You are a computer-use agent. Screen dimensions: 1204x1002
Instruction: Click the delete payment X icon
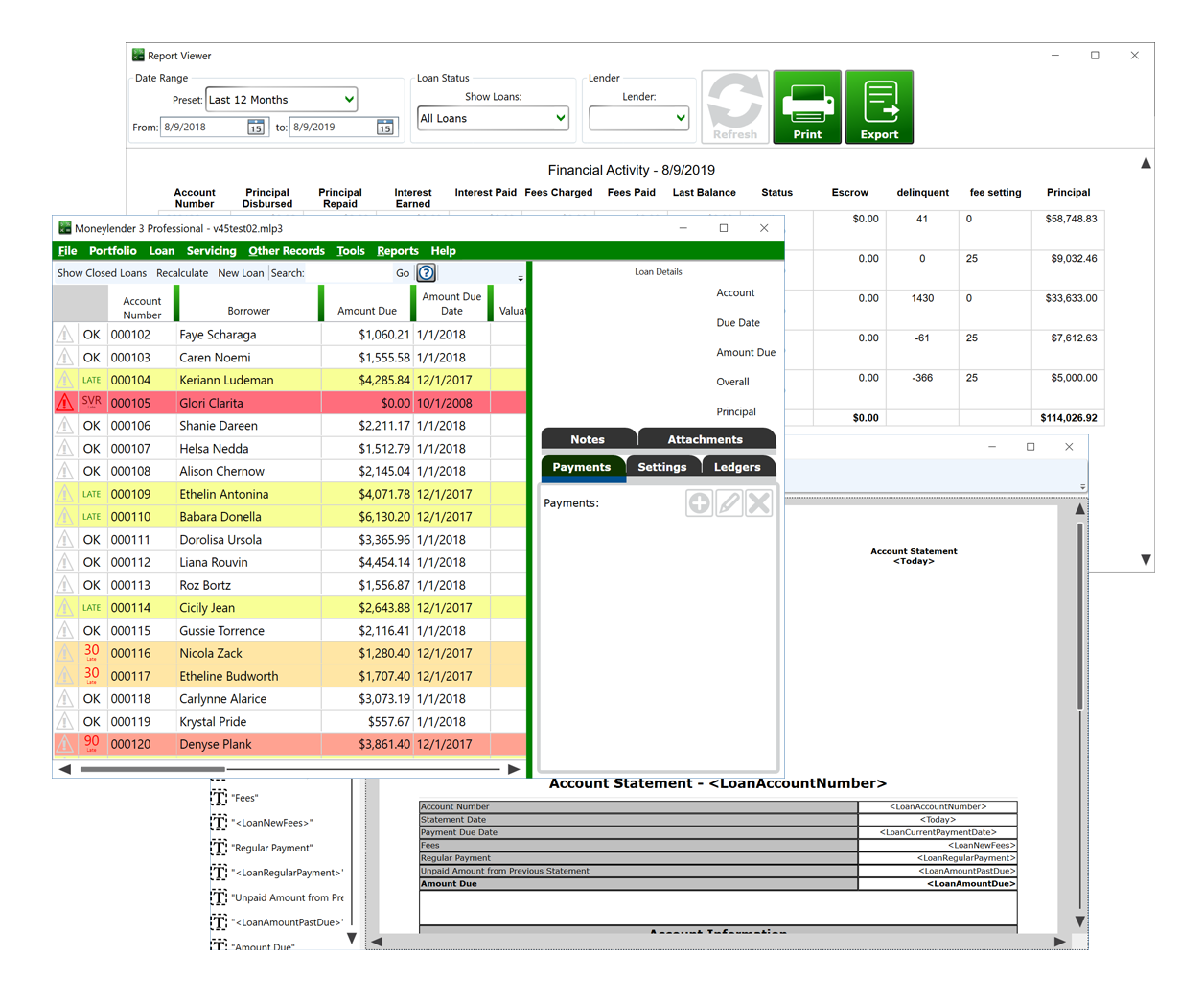759,503
